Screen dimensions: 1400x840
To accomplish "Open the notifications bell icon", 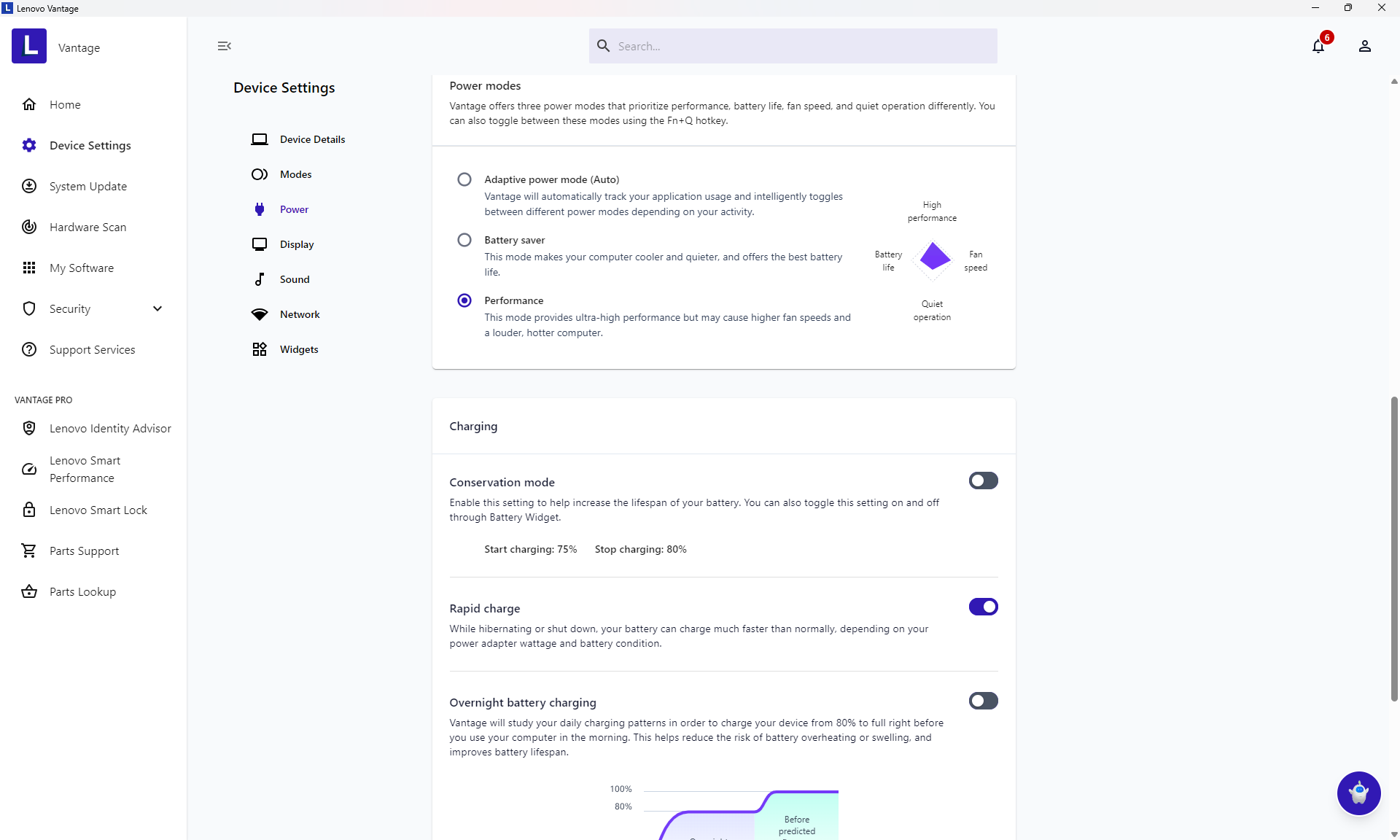I will pyautogui.click(x=1318, y=47).
